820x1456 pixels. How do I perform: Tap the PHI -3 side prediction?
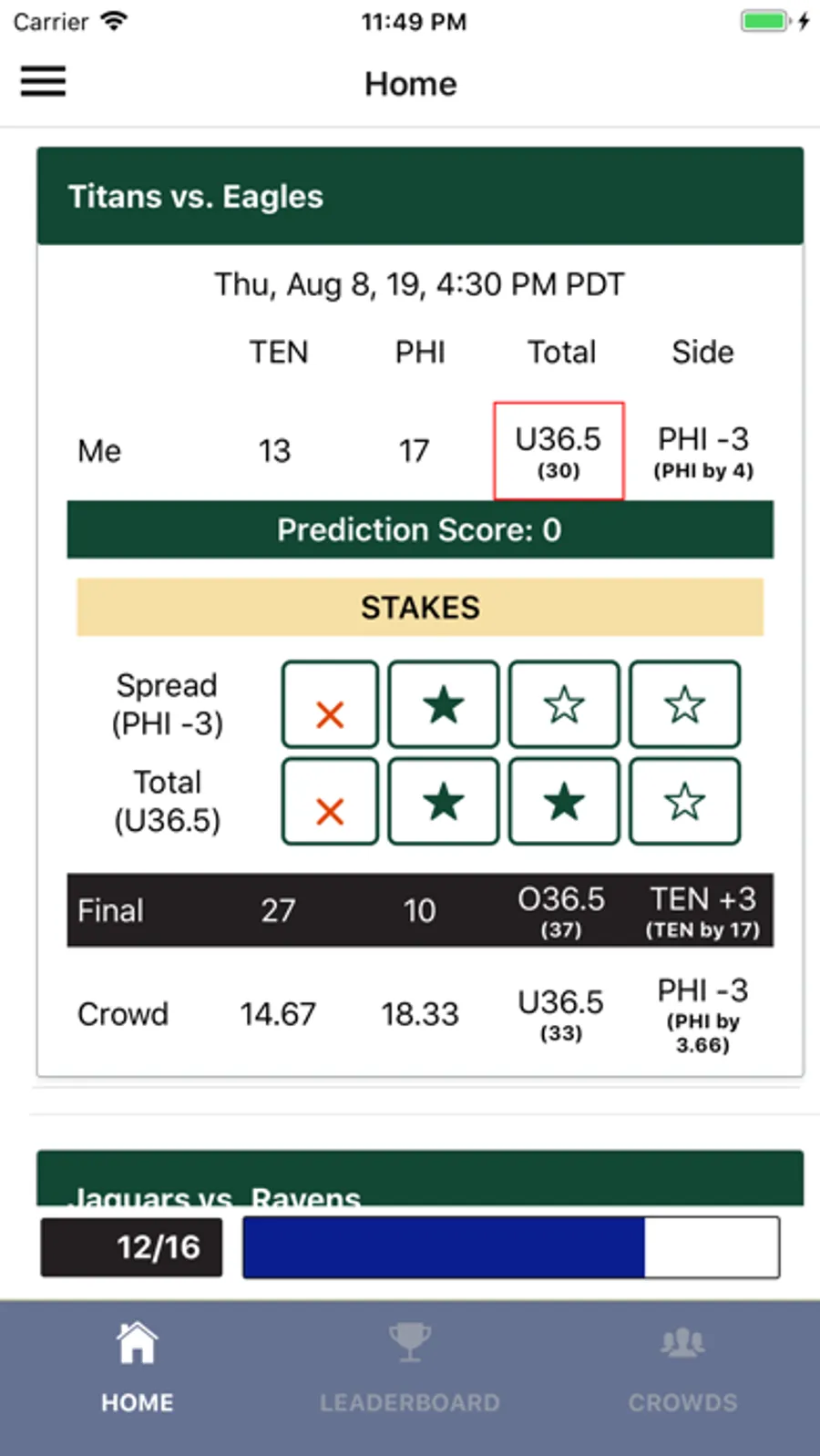(x=702, y=451)
